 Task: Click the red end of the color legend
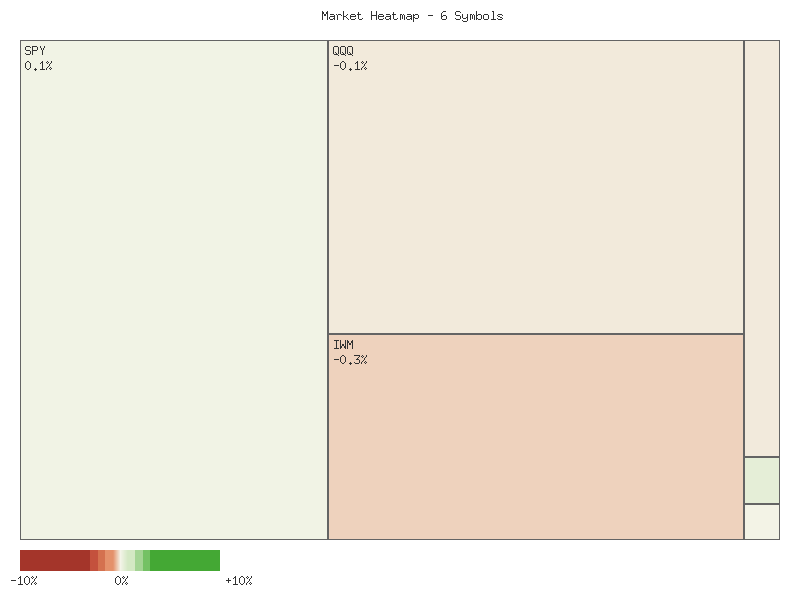point(40,561)
